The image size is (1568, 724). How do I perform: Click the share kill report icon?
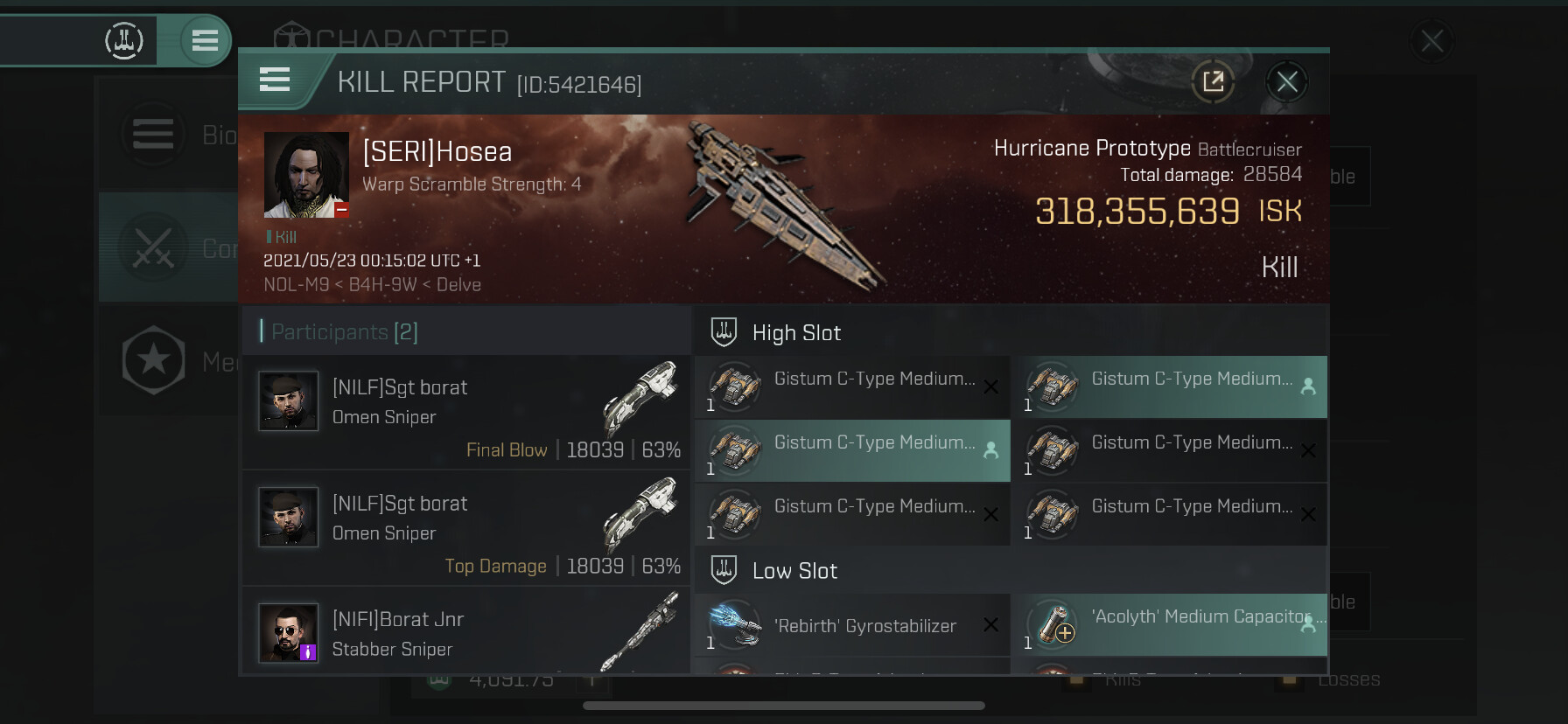[x=1213, y=82]
